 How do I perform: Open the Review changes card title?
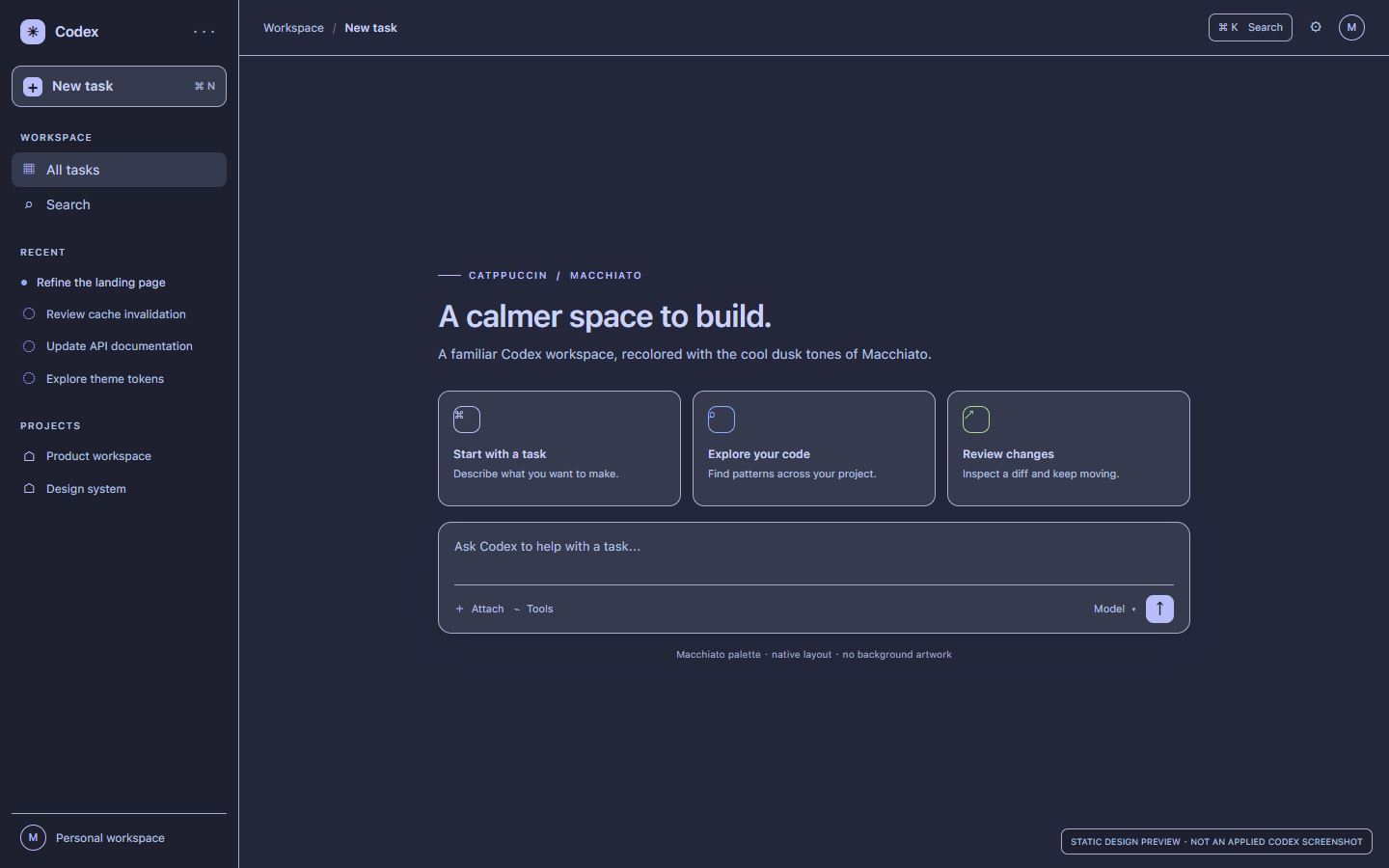[1008, 454]
